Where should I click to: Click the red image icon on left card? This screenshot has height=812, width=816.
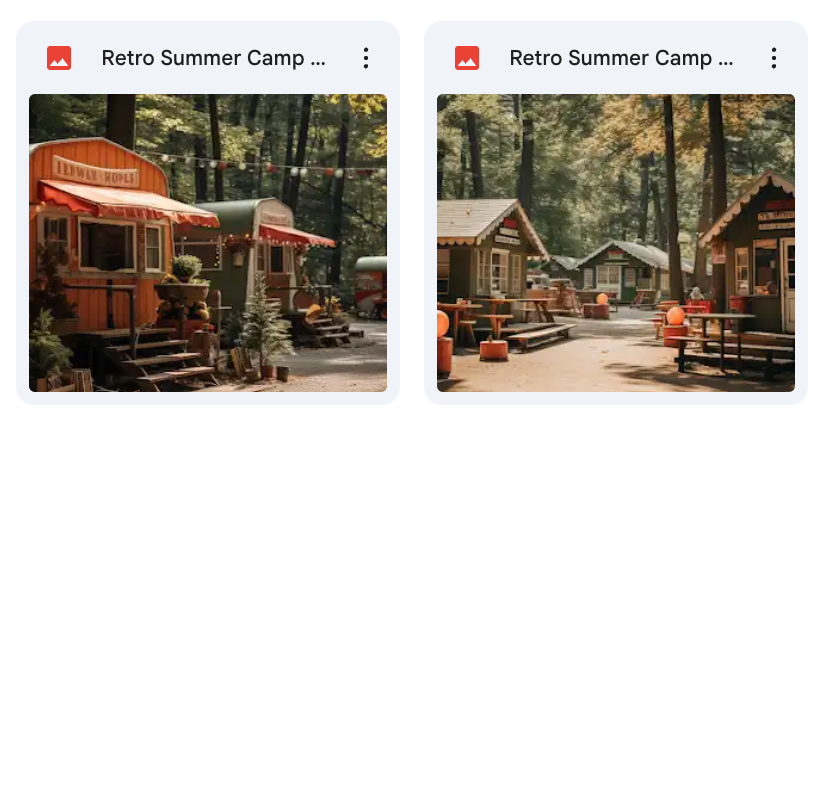pyautogui.click(x=59, y=58)
